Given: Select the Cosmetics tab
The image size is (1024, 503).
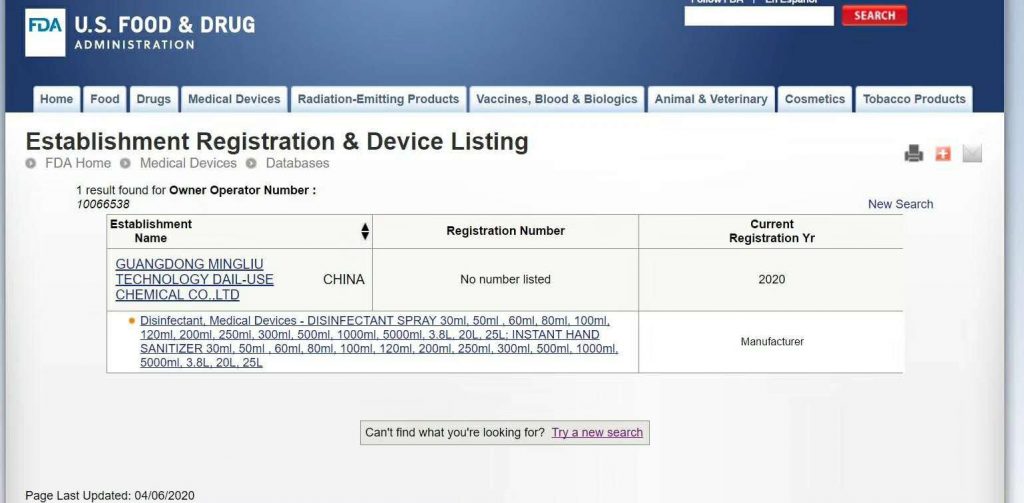Looking at the screenshot, I should [815, 99].
